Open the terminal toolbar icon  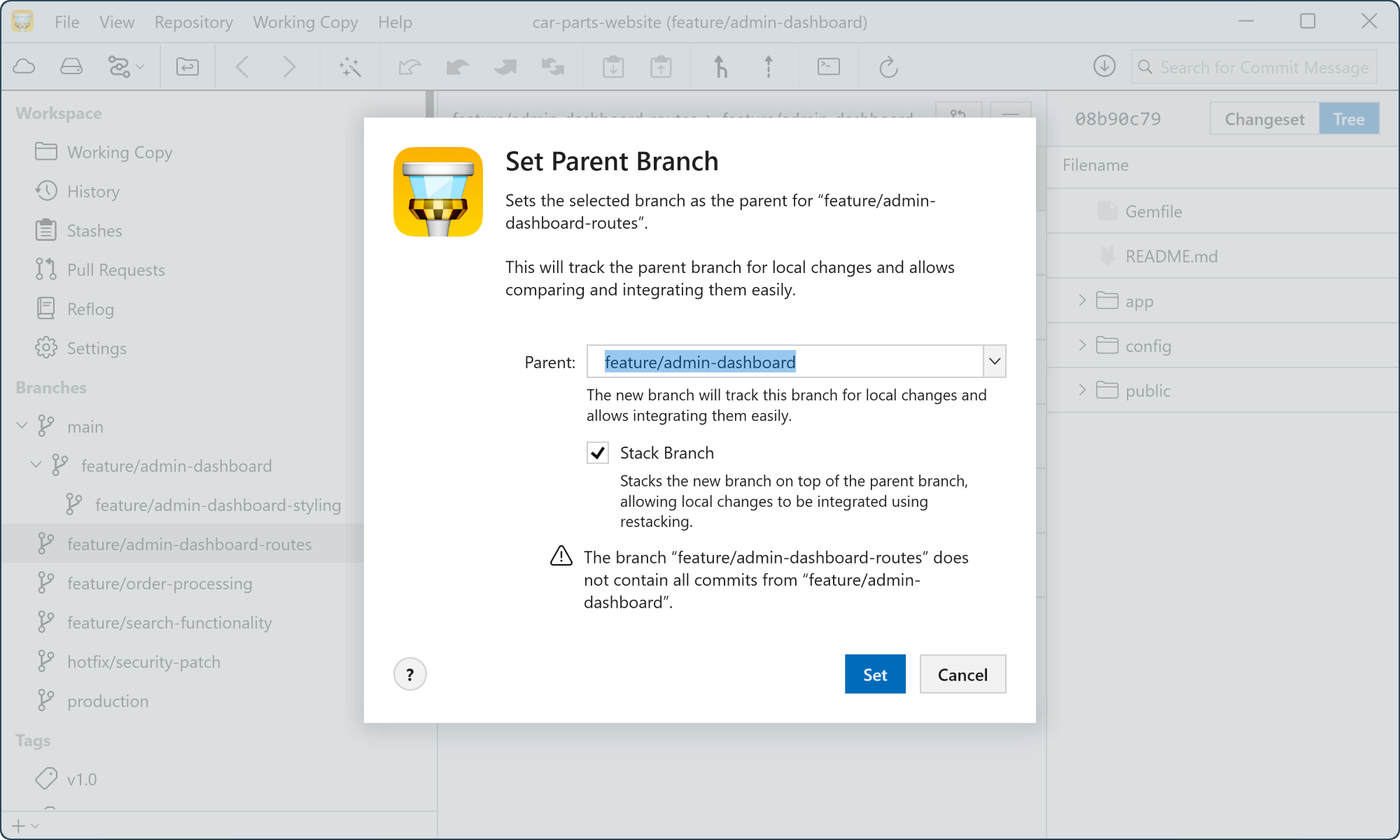pyautogui.click(x=829, y=66)
